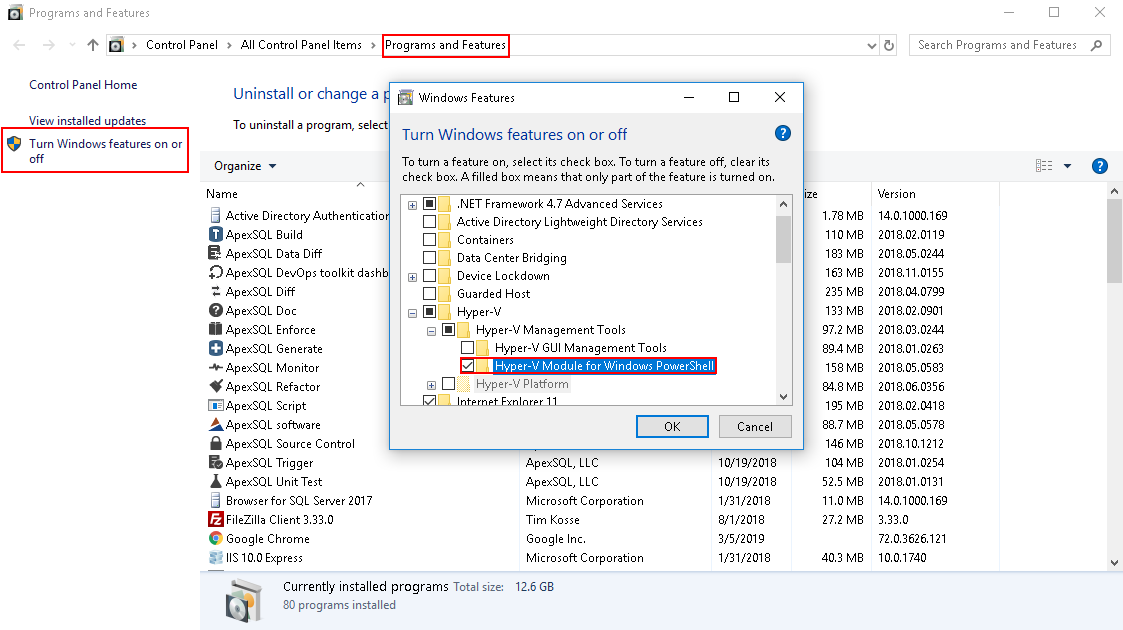Click the refresh icon in address bar
Image resolution: width=1123 pixels, height=630 pixels.
889,45
